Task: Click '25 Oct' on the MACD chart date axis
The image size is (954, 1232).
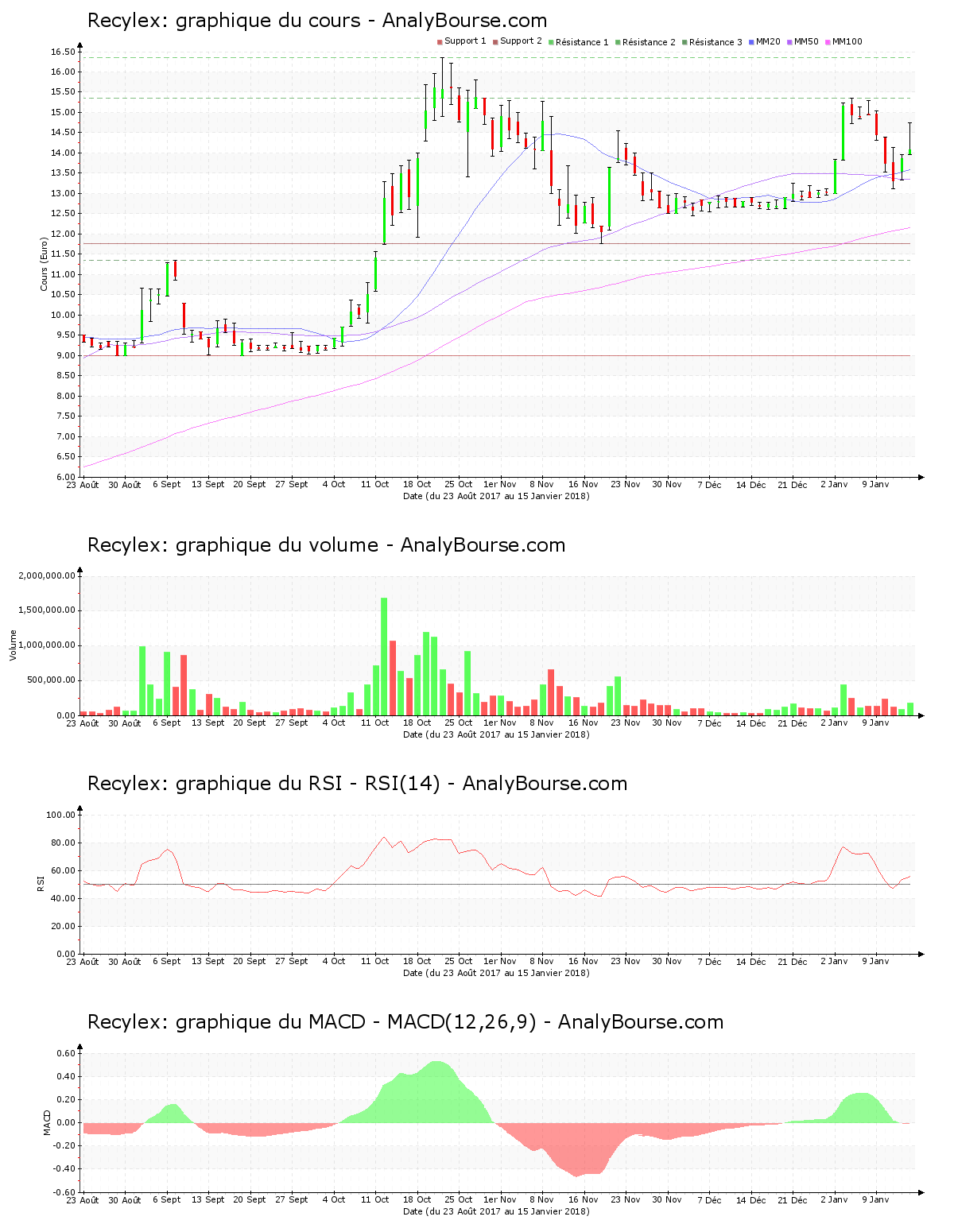Action: [x=459, y=1199]
